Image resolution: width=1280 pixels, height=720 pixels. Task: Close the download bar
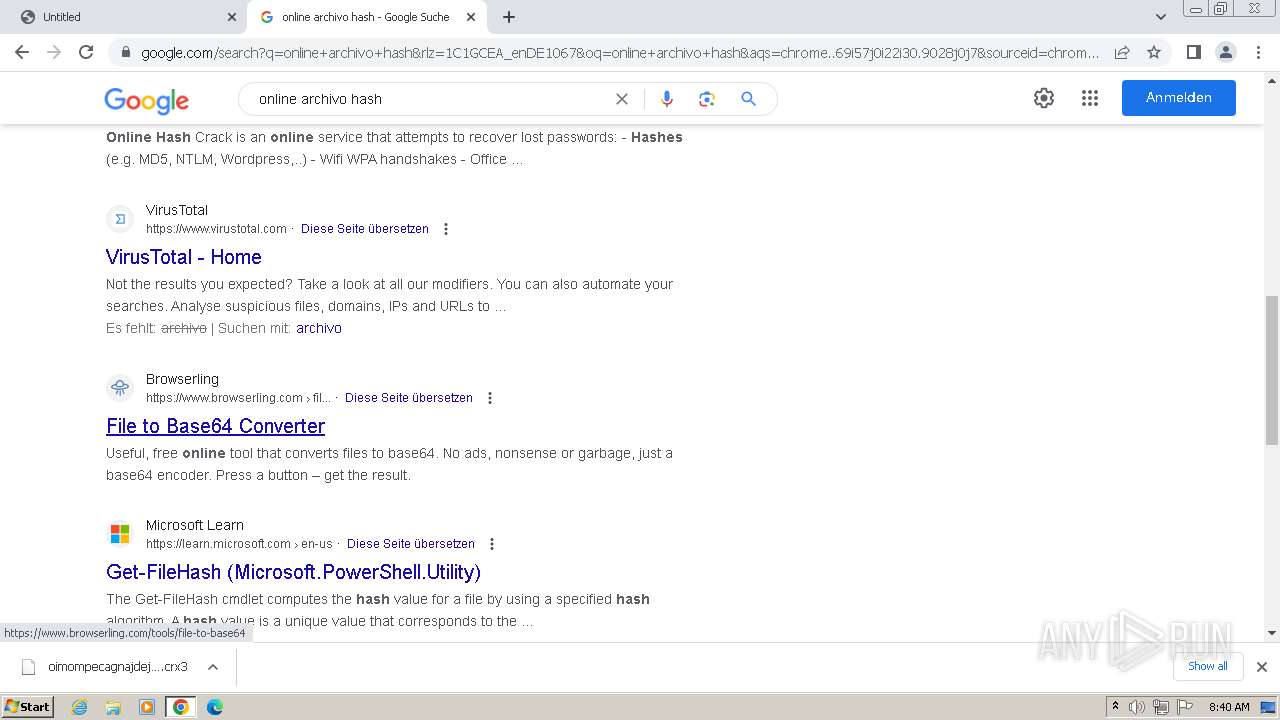coord(1262,667)
